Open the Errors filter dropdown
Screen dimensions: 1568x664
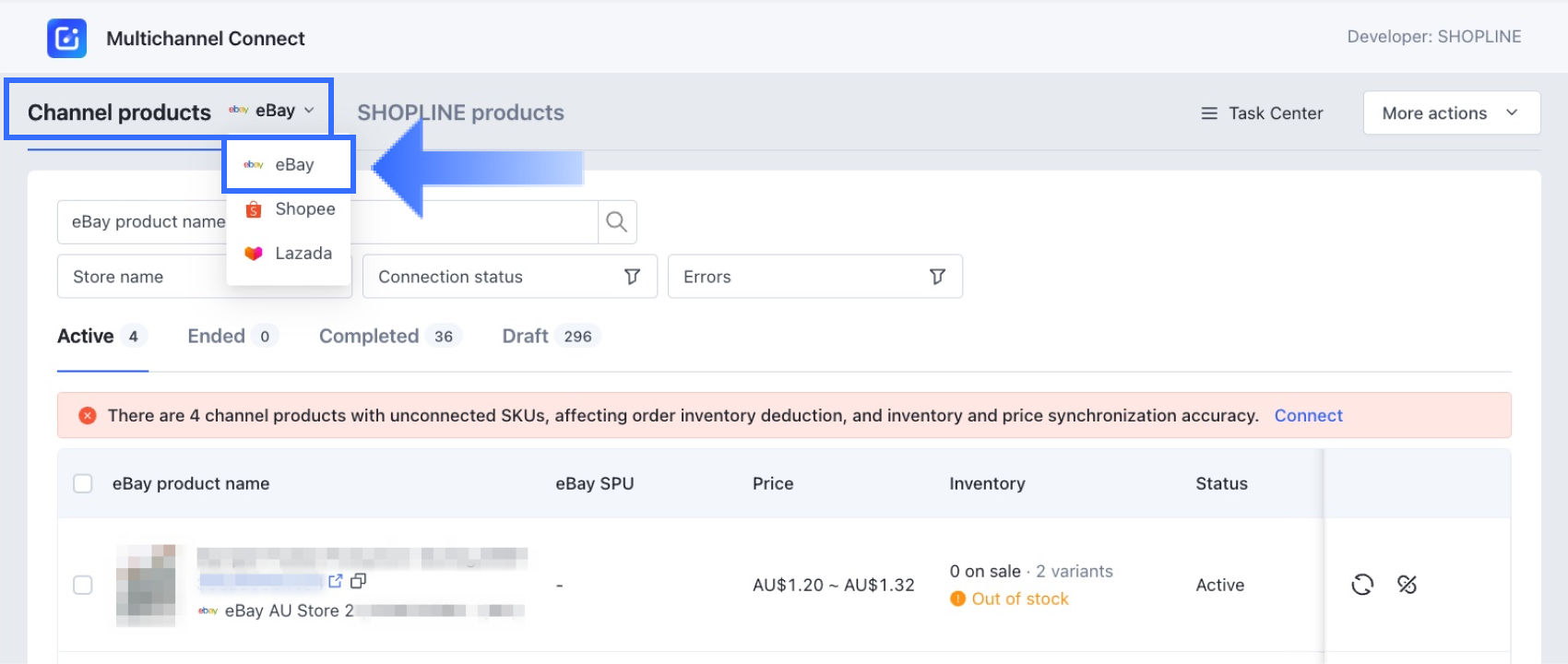pyautogui.click(x=814, y=277)
